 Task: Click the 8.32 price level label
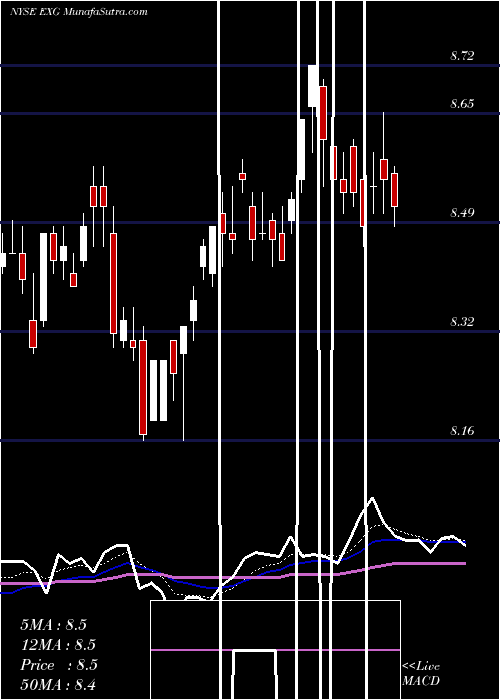coord(462,322)
